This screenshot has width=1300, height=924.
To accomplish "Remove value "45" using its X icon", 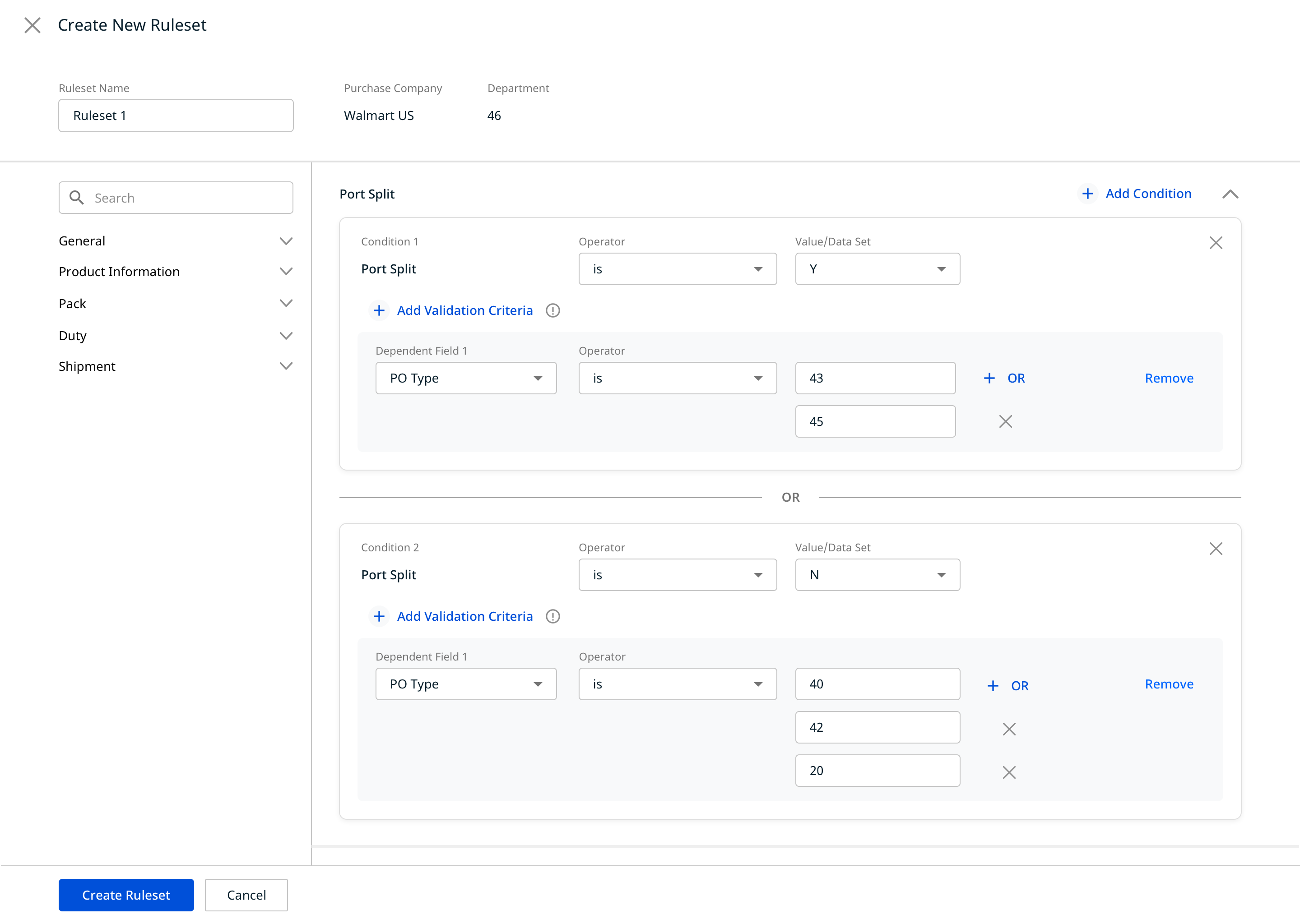I will point(1005,421).
